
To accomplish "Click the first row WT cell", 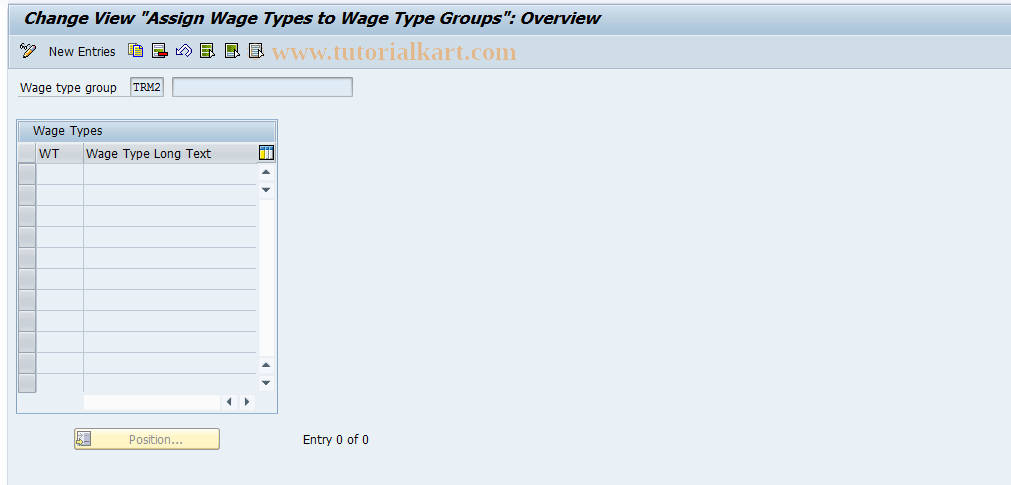I will click(60, 174).
